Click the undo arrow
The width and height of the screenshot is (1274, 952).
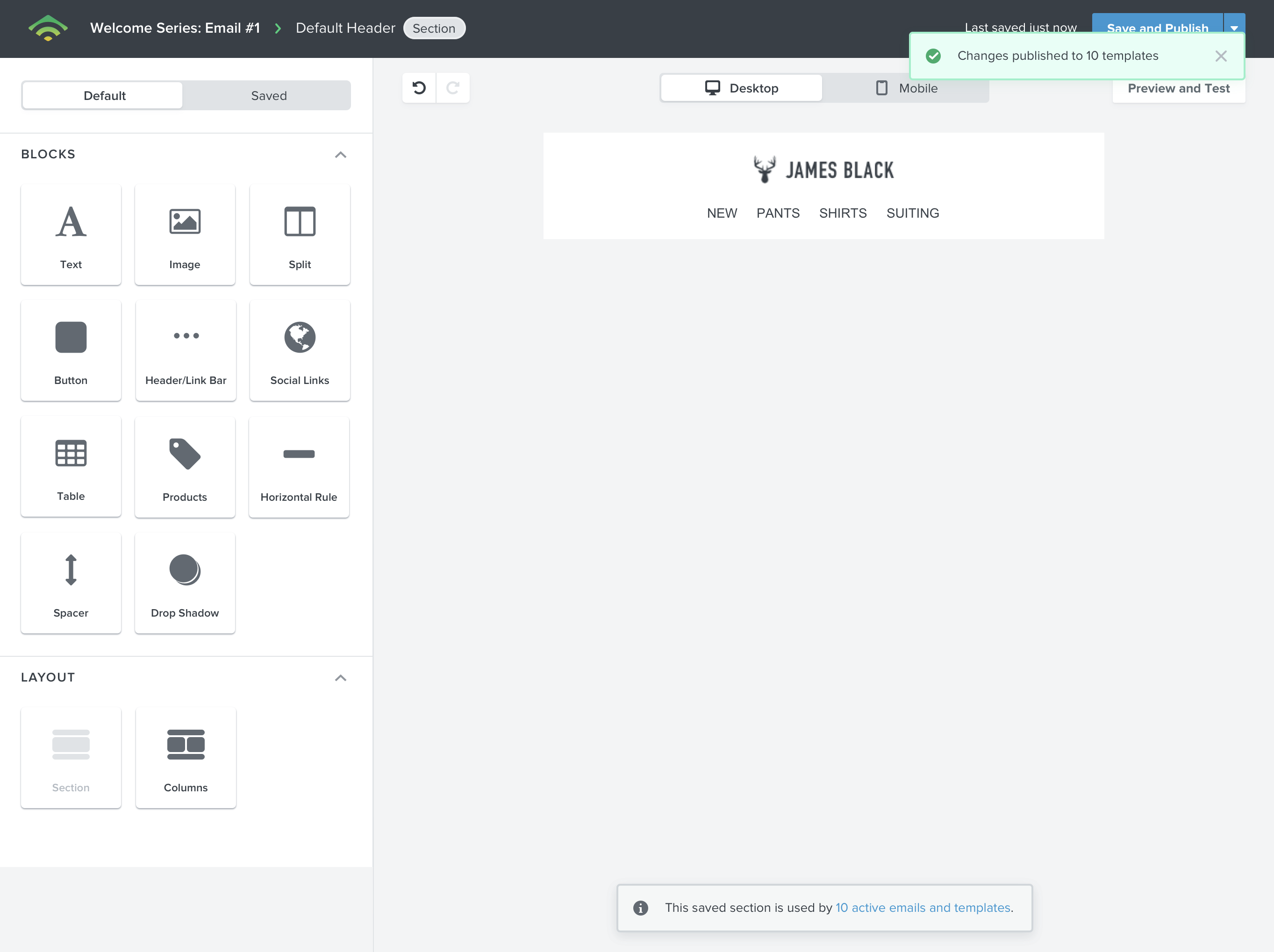click(x=419, y=88)
